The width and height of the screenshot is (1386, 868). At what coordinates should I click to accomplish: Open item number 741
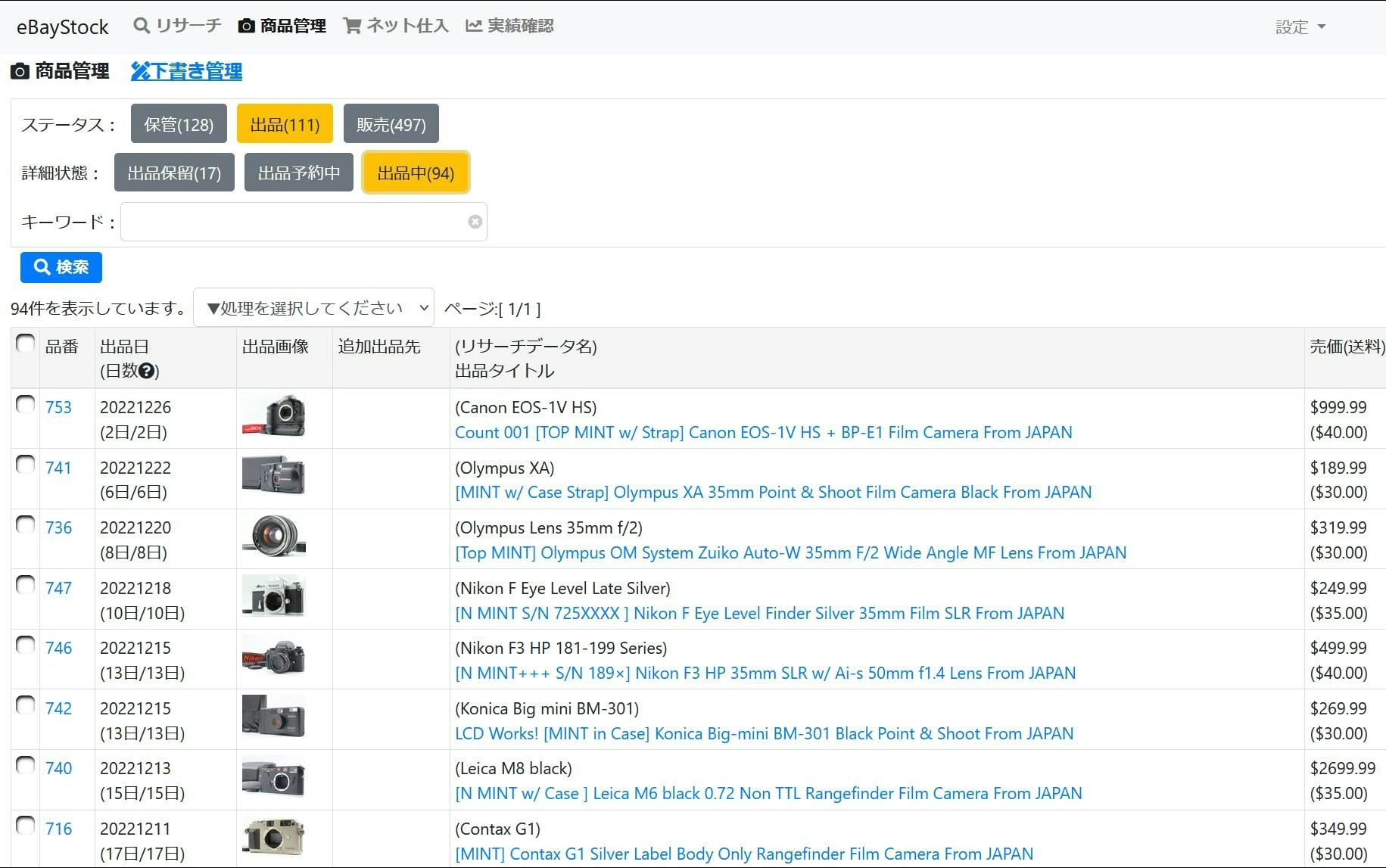tap(58, 468)
